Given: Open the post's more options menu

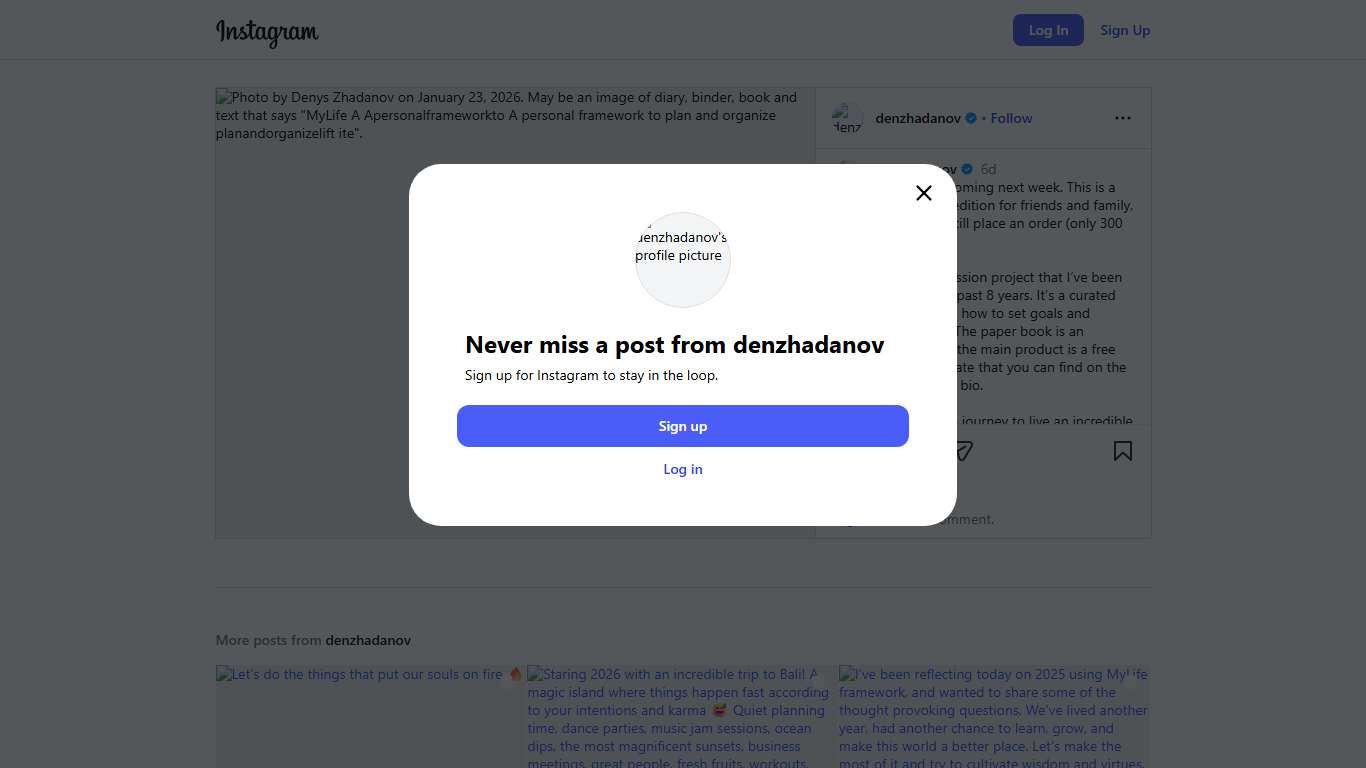Looking at the screenshot, I should tap(1123, 118).
